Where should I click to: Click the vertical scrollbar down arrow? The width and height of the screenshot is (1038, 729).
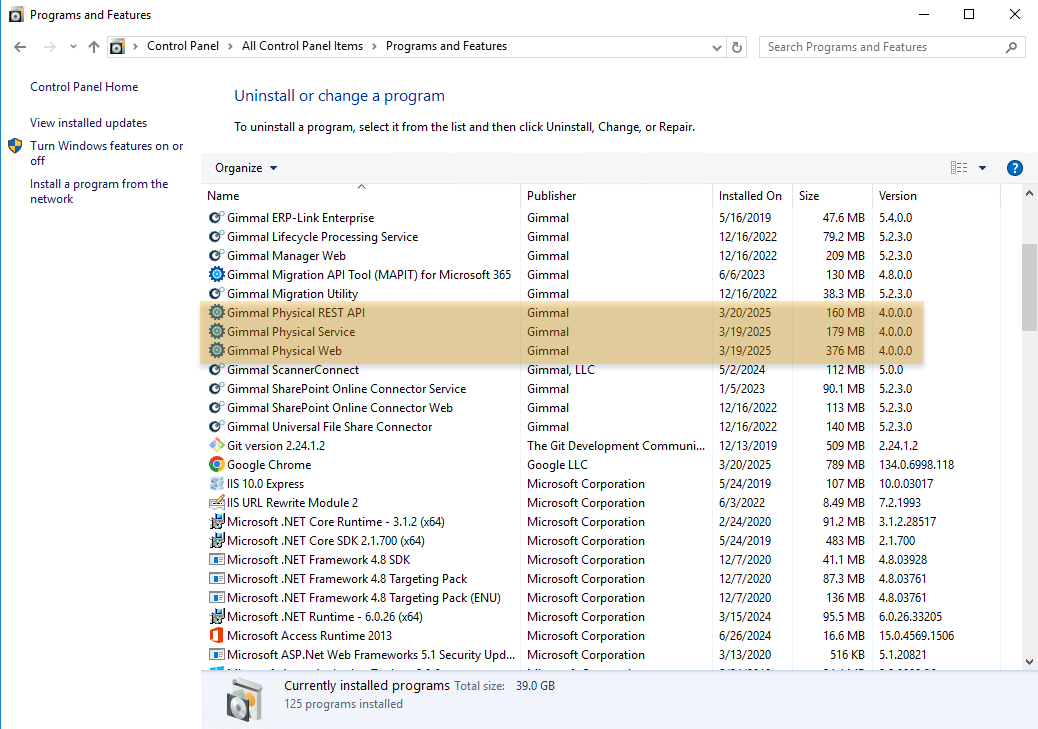[x=1029, y=661]
